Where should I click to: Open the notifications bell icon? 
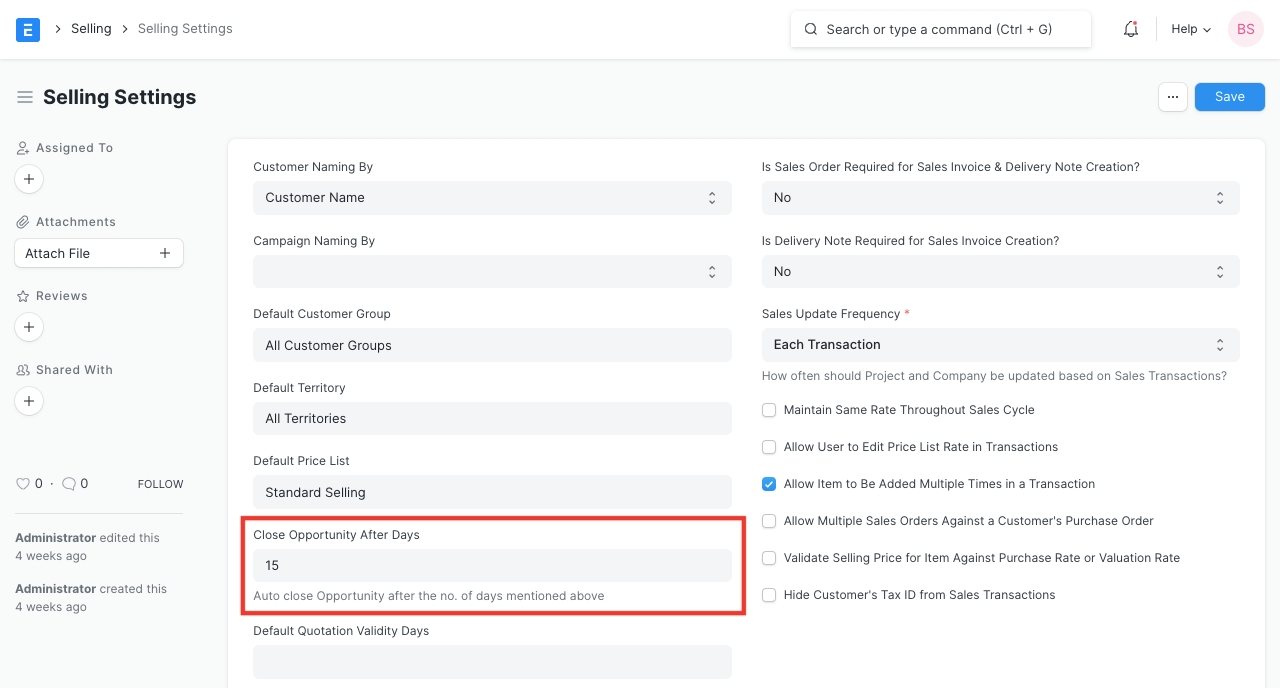(x=1131, y=29)
